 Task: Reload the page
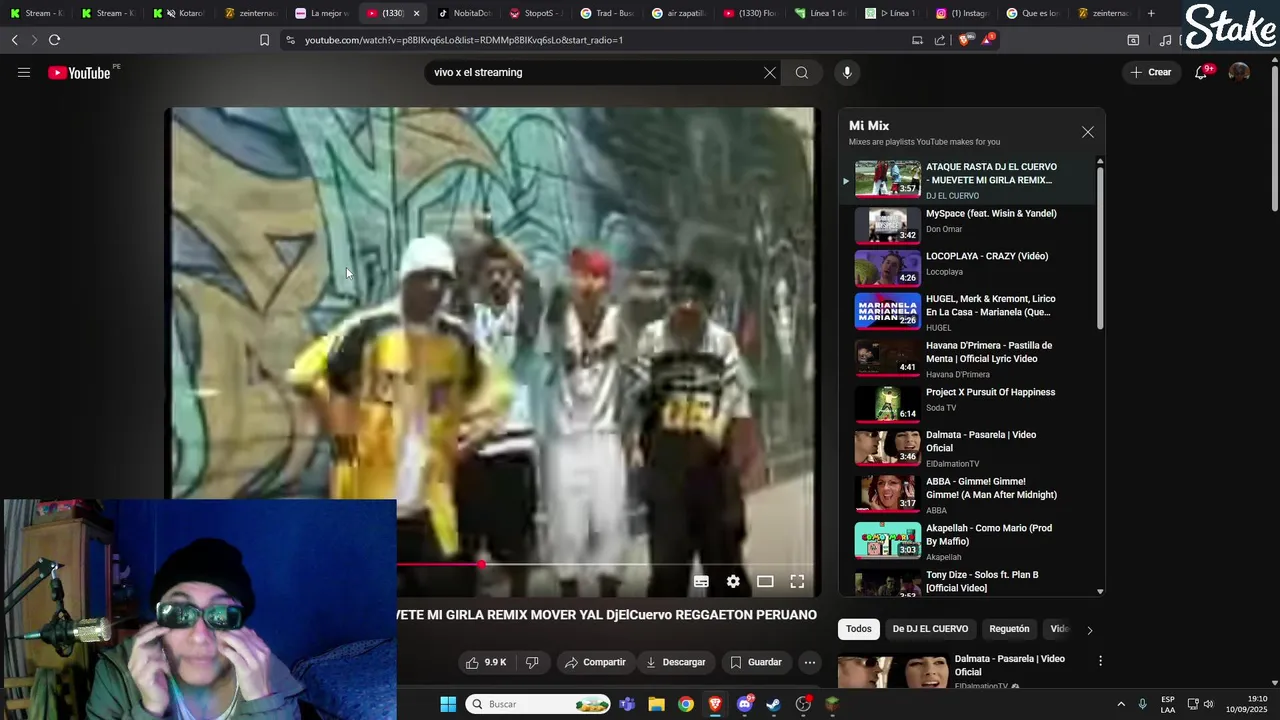click(x=54, y=40)
